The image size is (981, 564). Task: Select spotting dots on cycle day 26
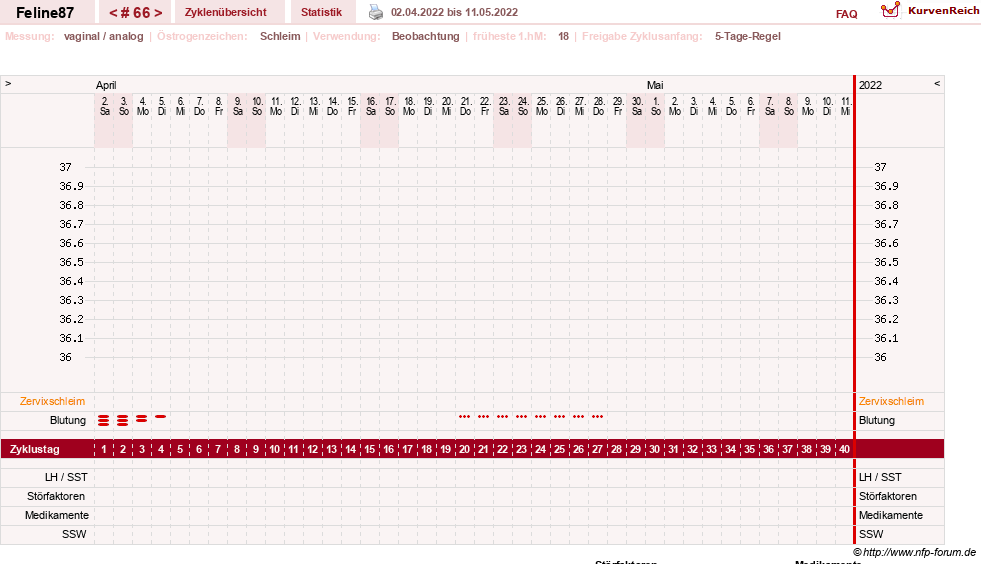point(579,416)
